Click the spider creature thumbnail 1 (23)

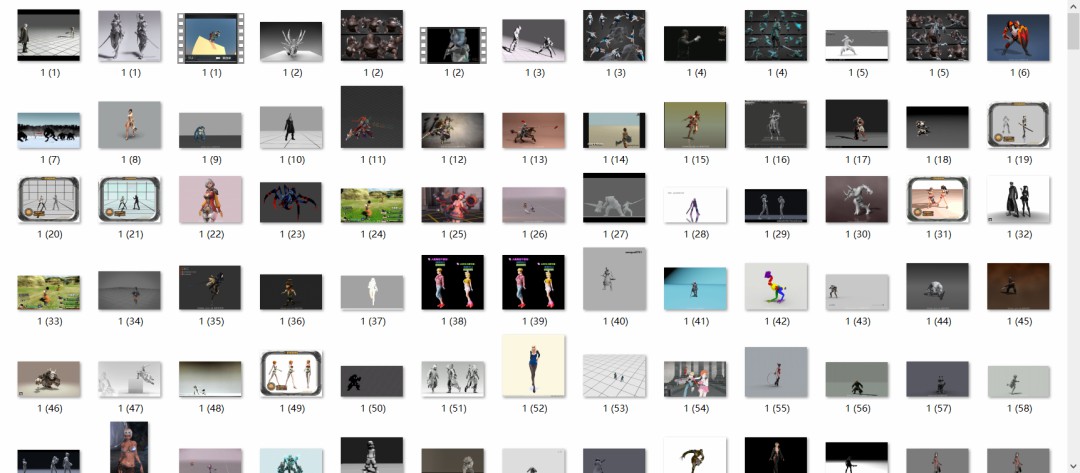click(291, 203)
